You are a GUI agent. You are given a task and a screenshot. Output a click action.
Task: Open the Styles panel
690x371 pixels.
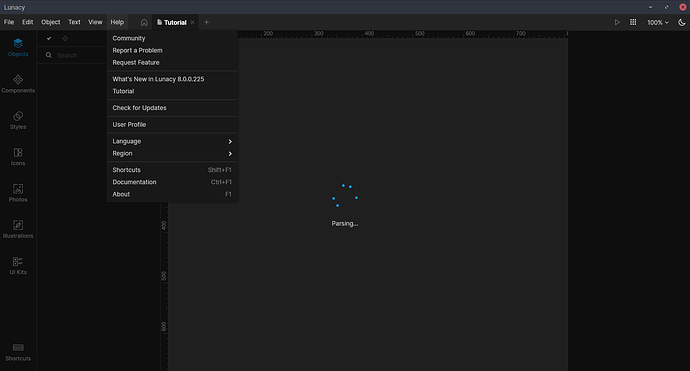point(18,120)
